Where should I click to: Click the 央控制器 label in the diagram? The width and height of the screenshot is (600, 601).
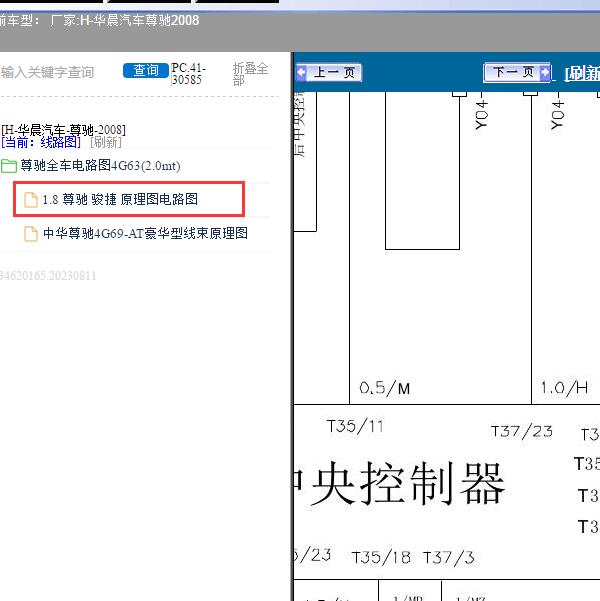coord(408,483)
